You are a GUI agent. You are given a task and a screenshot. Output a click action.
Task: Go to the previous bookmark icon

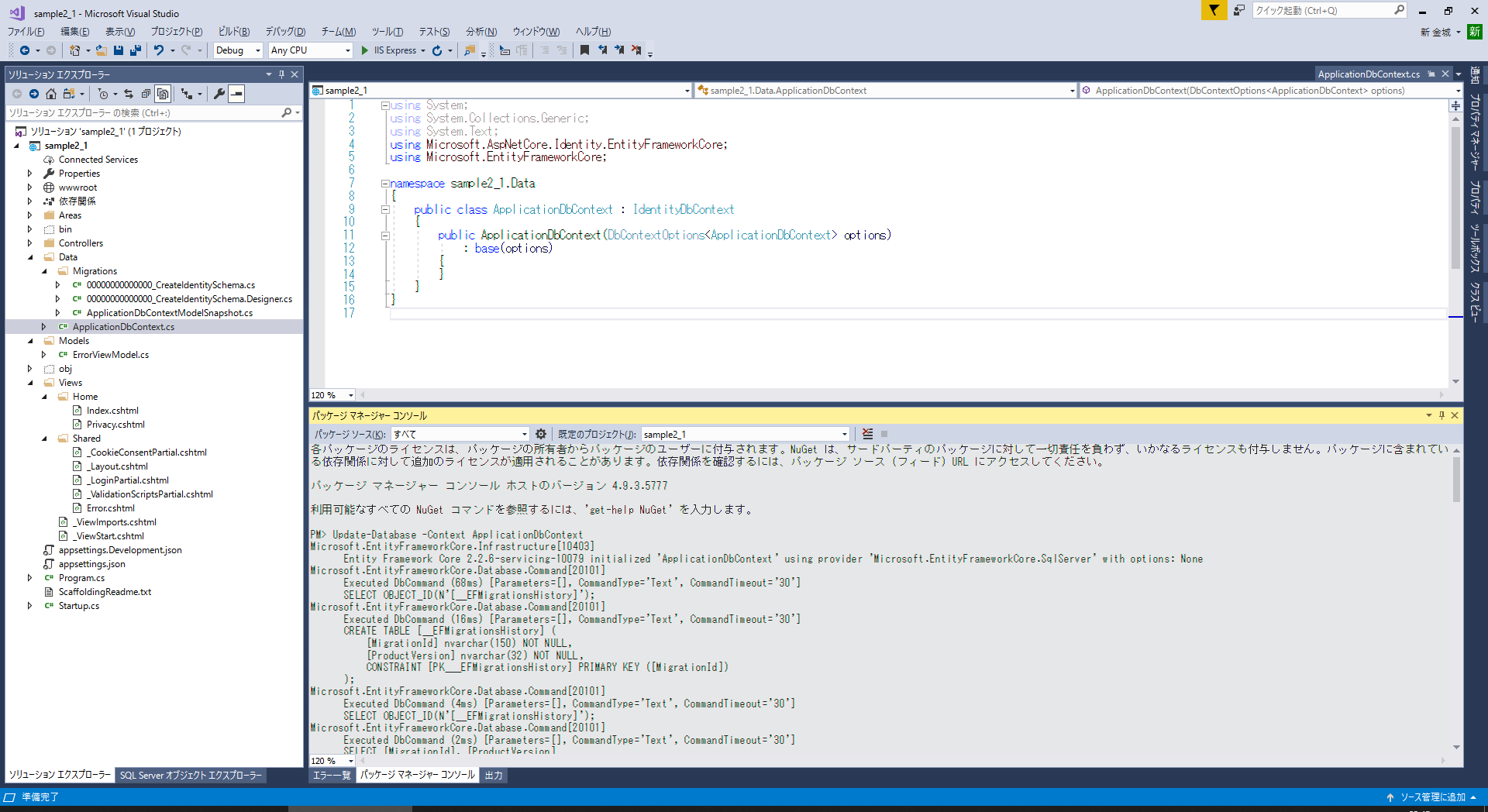(602, 50)
